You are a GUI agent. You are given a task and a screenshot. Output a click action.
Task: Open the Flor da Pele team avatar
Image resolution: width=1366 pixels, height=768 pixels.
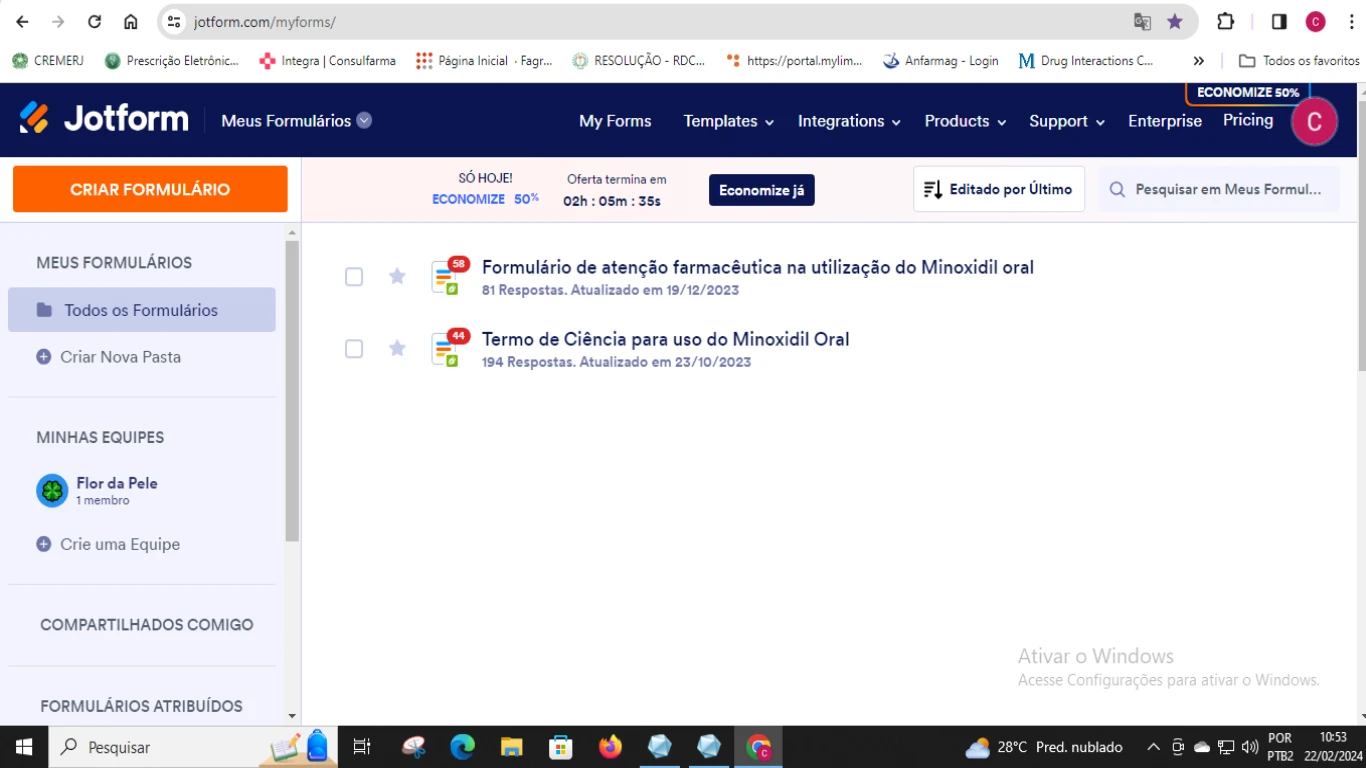52,491
